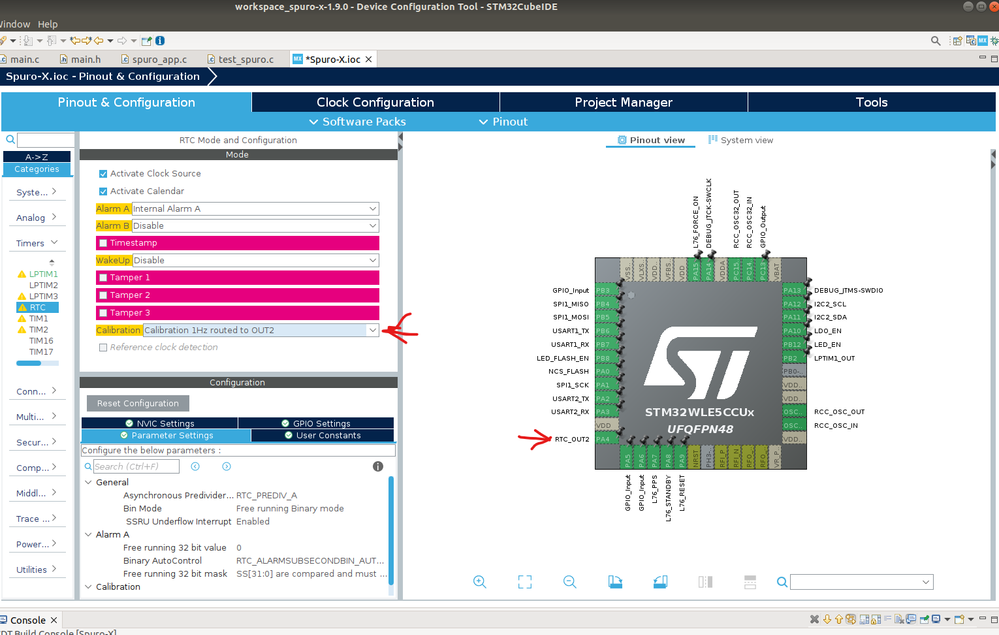Enable the Tamper 3 checkbox
Screen dimensions: 999x635
point(103,313)
